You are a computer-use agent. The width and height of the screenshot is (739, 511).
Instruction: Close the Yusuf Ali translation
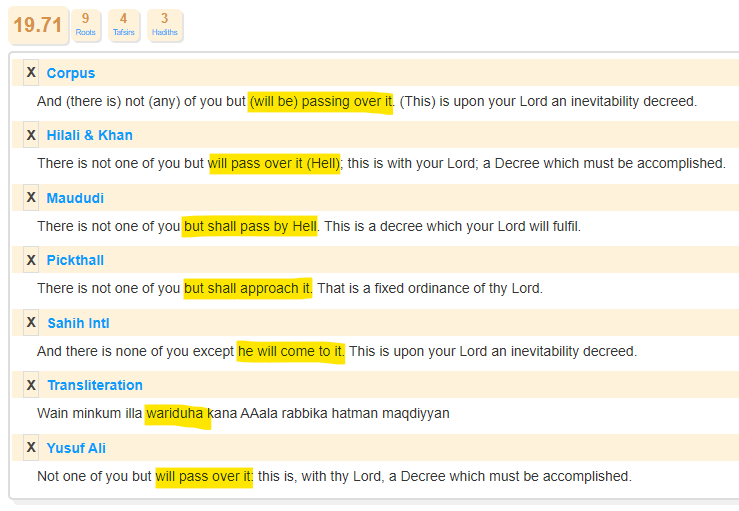[31, 448]
